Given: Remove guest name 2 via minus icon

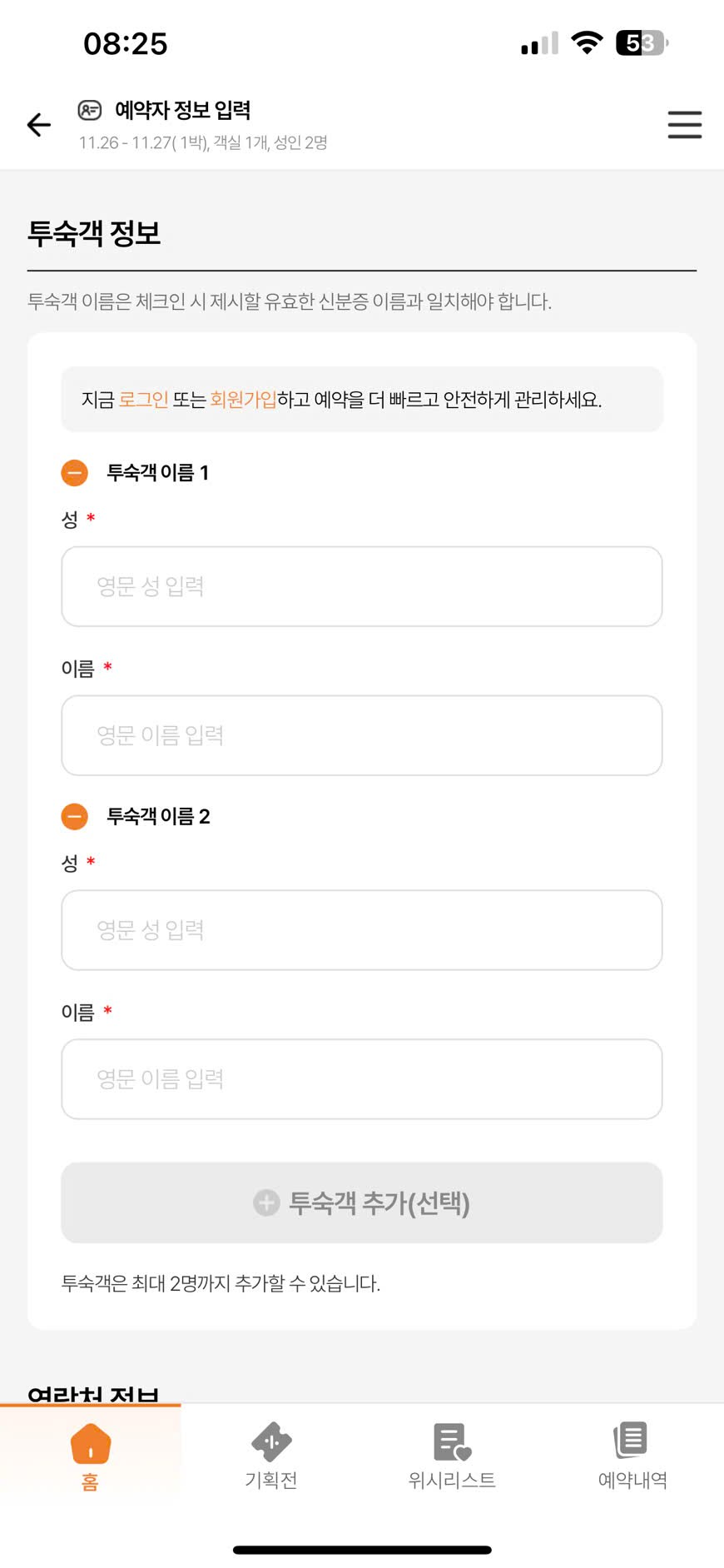Looking at the screenshot, I should [x=75, y=816].
